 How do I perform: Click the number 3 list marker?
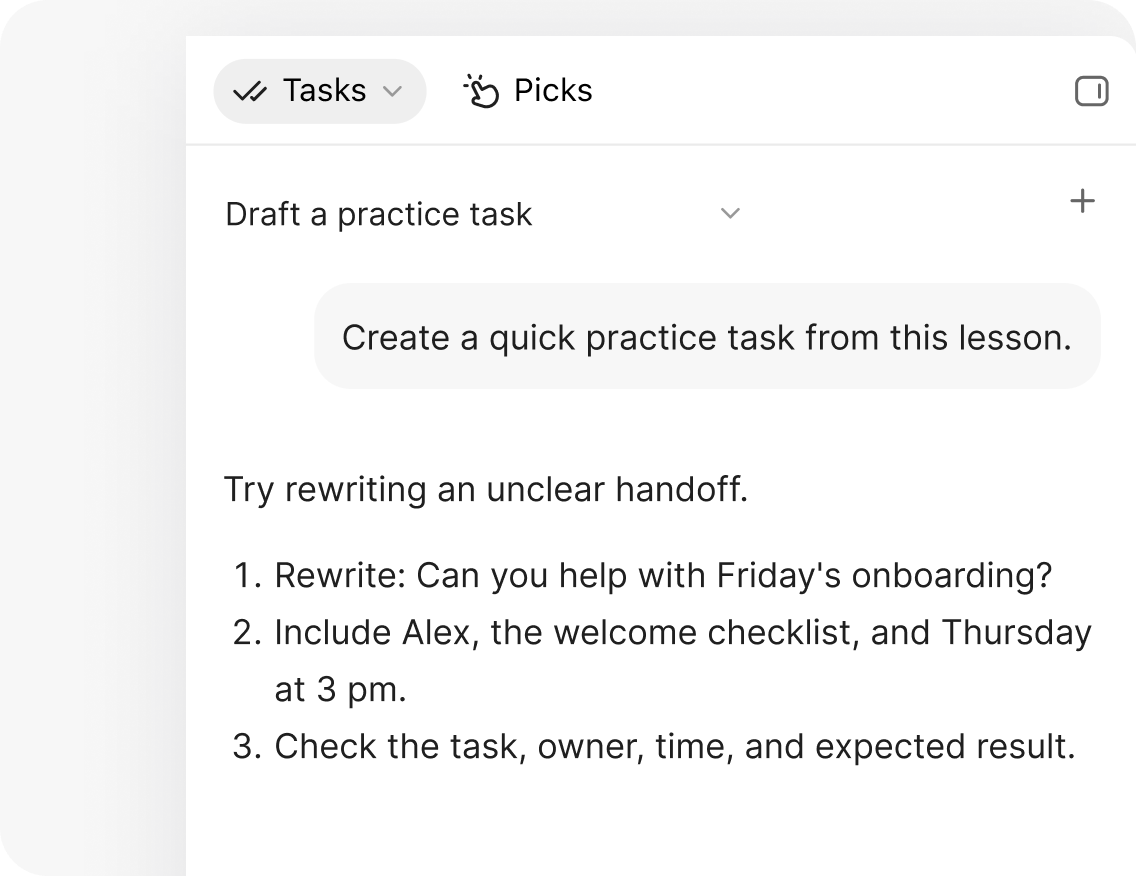(247, 747)
